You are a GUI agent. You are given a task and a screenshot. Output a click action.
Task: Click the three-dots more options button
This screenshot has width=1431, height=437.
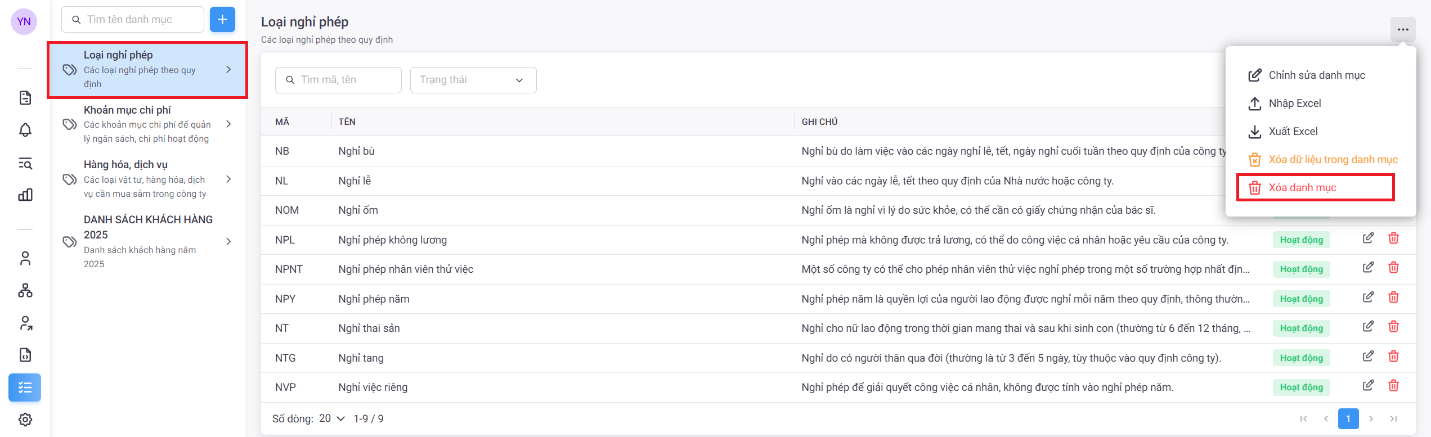(1403, 30)
